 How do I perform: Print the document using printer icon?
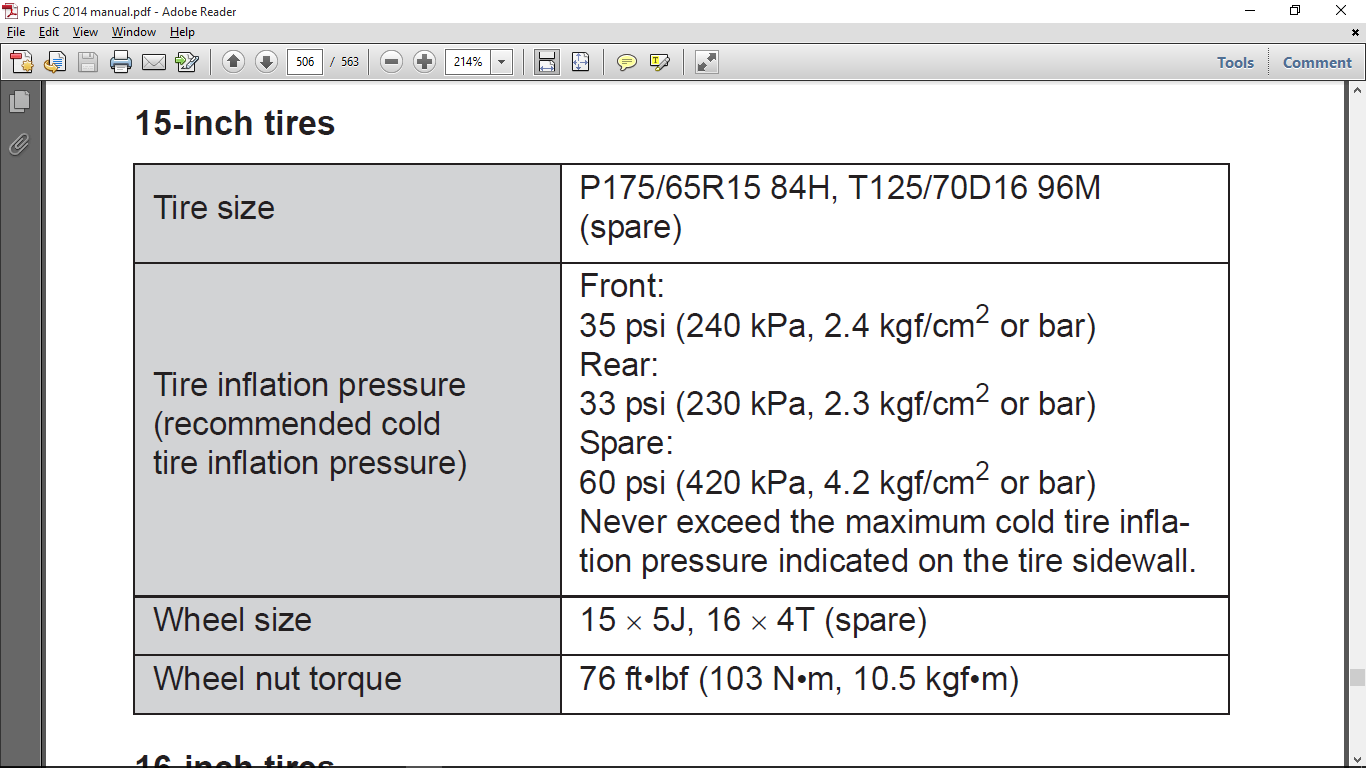point(121,62)
